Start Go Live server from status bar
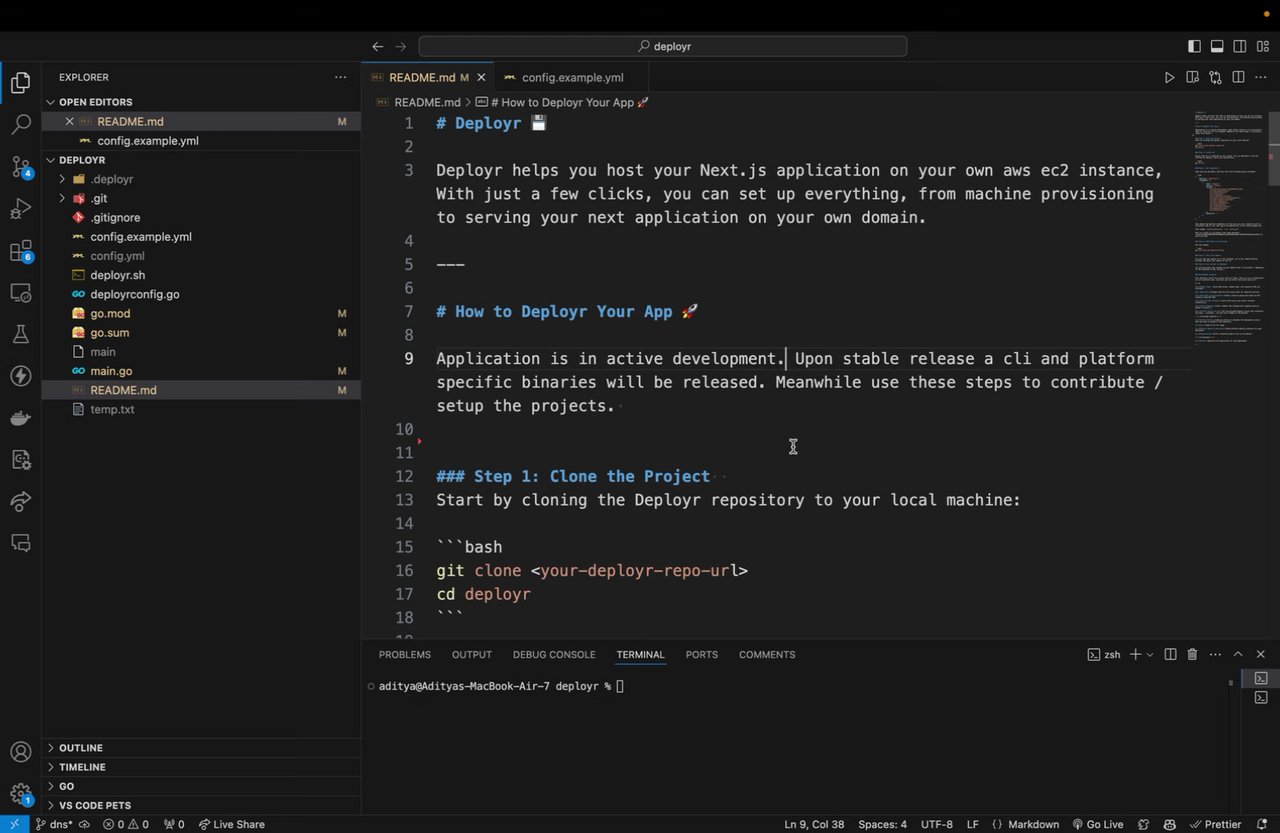 point(1097,824)
